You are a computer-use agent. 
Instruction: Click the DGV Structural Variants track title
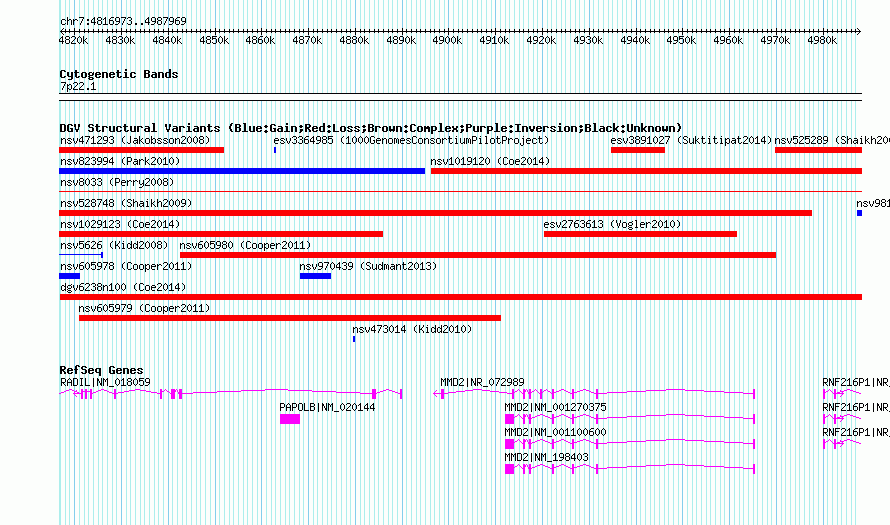point(370,128)
